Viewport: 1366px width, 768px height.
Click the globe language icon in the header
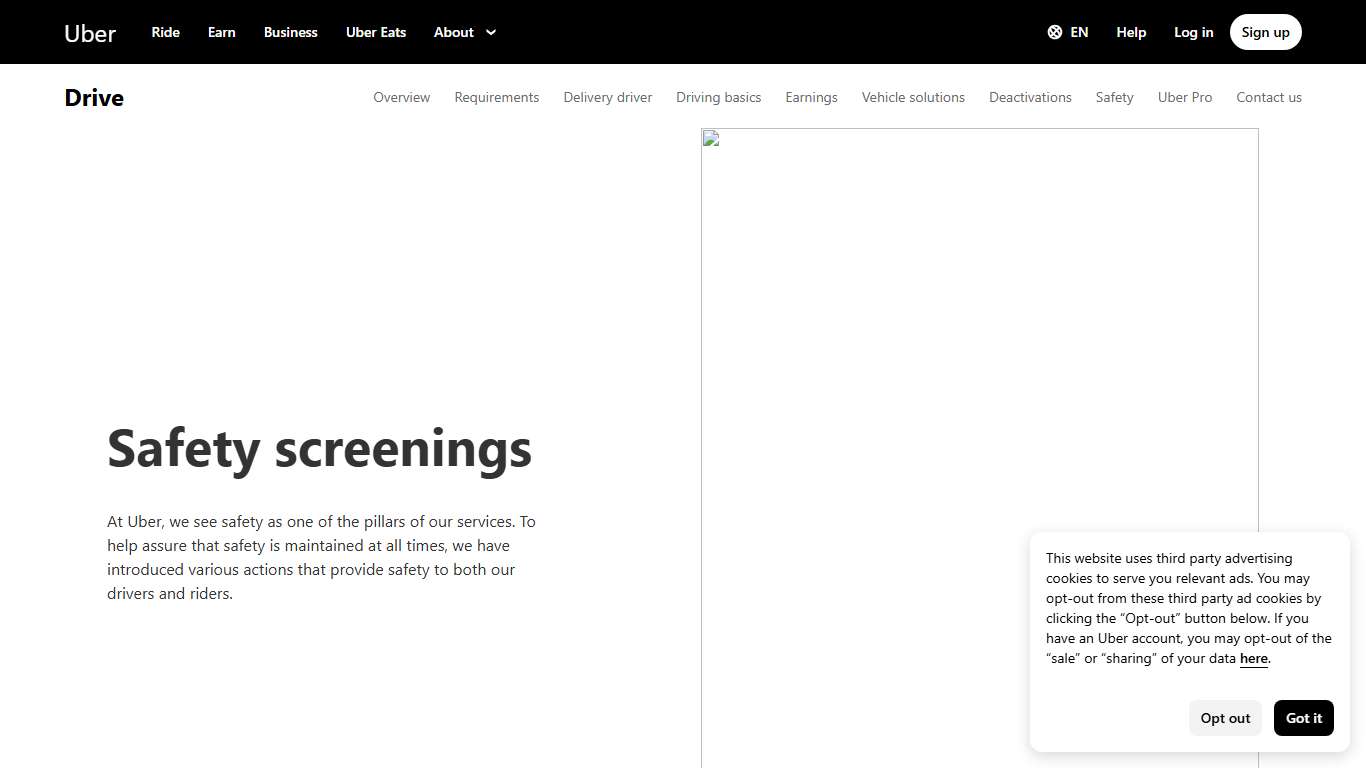click(x=1055, y=32)
